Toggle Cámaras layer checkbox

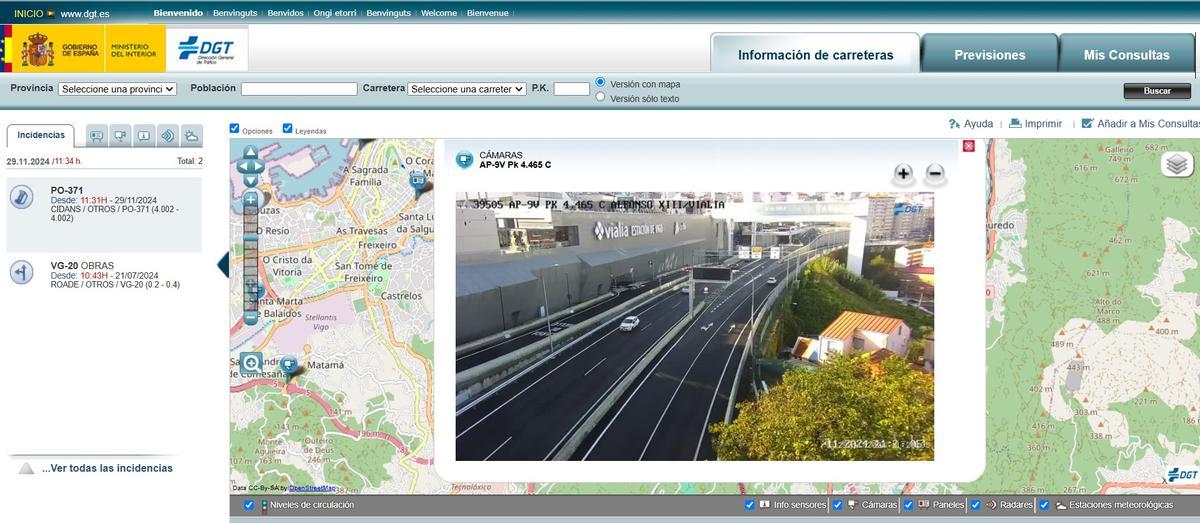(x=838, y=505)
